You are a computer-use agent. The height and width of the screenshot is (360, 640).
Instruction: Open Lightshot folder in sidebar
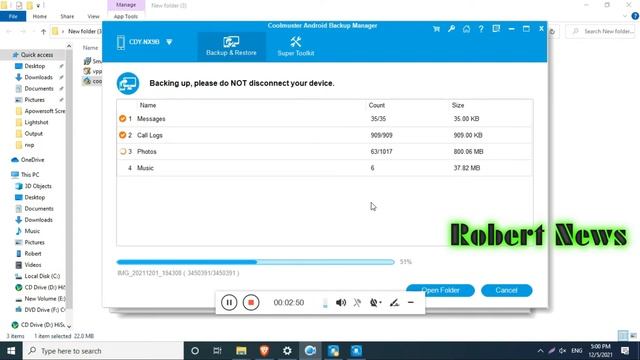tap(36, 122)
